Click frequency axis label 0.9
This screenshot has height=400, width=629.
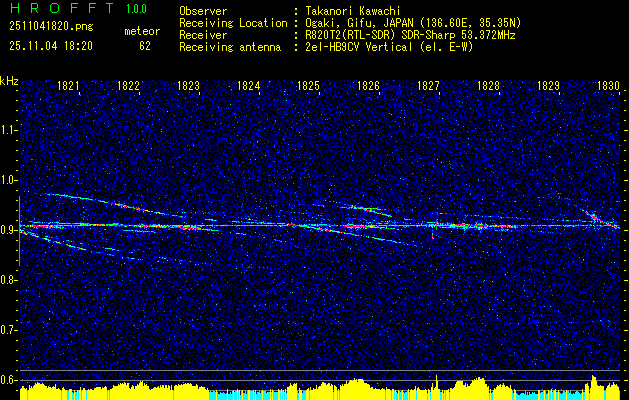click(8, 230)
